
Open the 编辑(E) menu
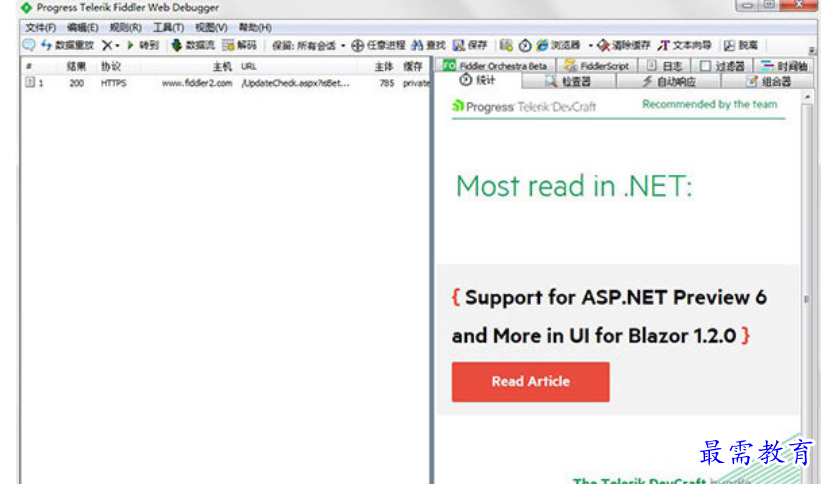coord(83,27)
